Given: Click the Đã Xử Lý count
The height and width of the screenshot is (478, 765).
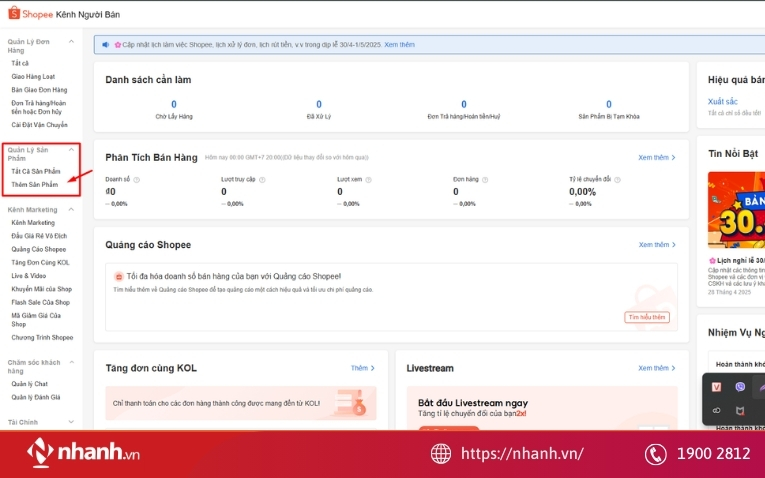Looking at the screenshot, I should click(319, 104).
